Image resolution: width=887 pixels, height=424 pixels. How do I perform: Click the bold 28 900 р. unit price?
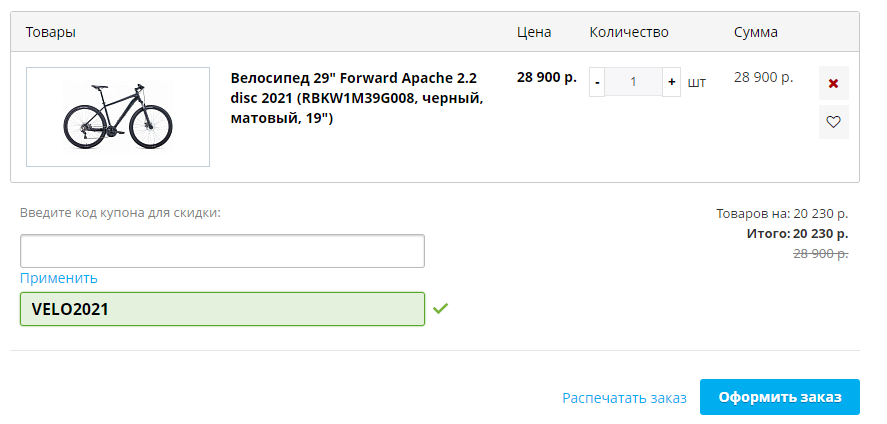click(547, 77)
